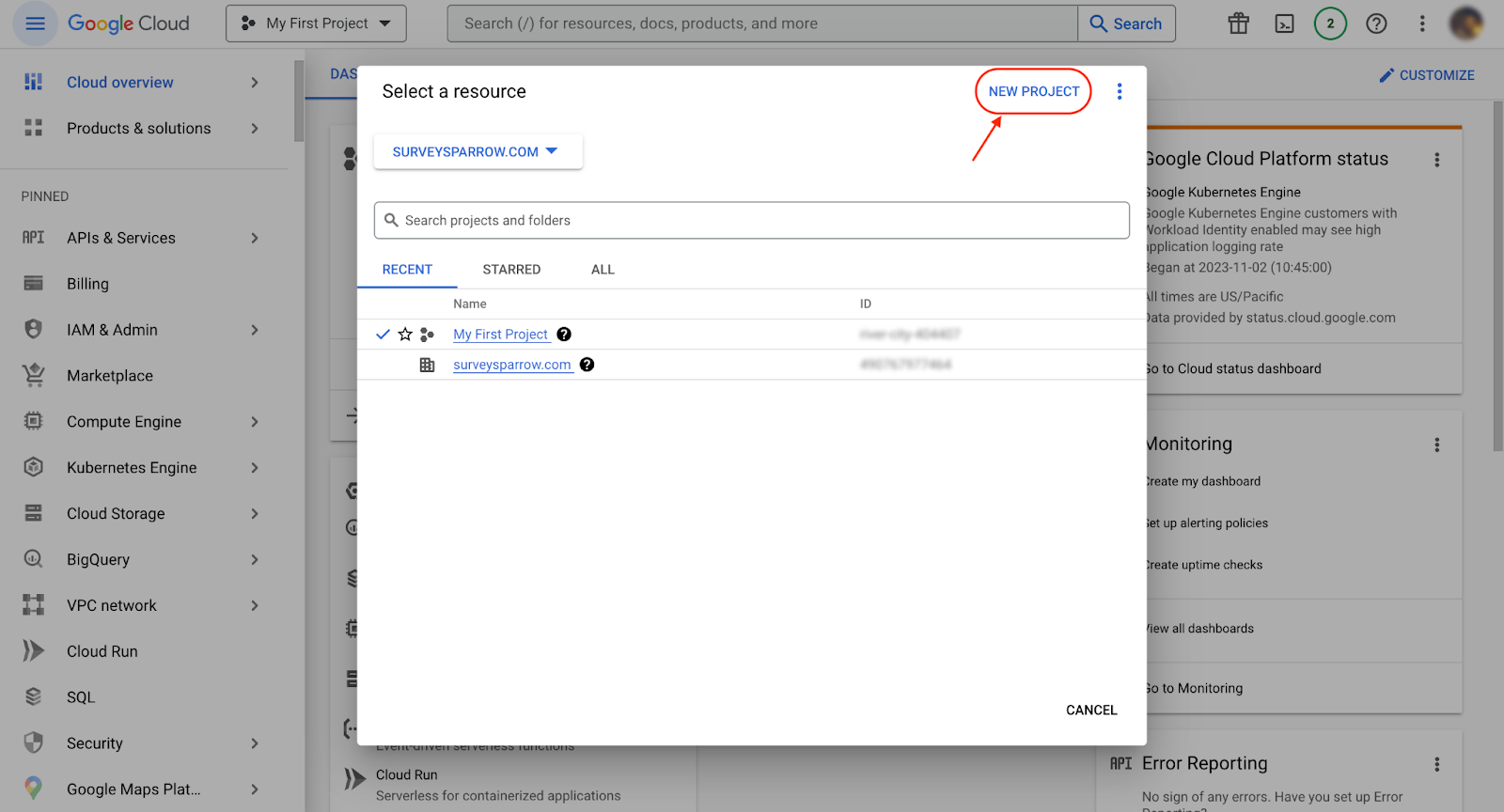
Task: Open the My First Project link
Action: click(500, 335)
